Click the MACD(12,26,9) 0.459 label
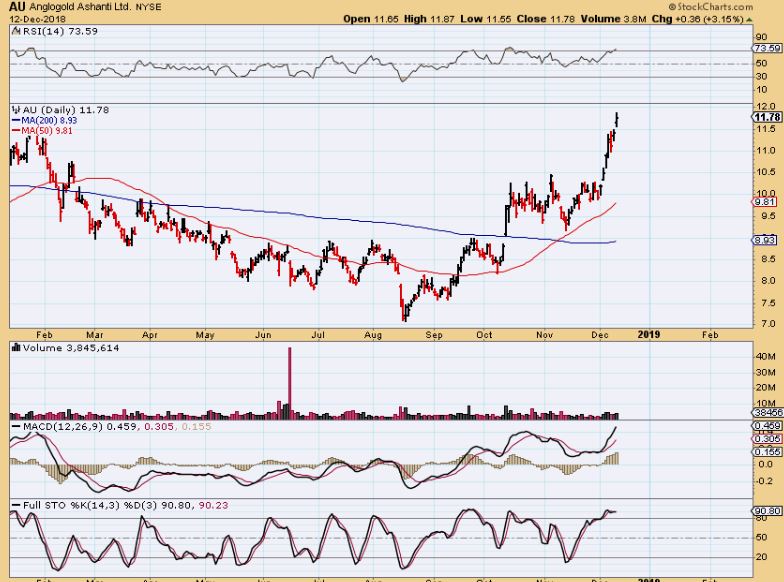 pyautogui.click(x=79, y=426)
